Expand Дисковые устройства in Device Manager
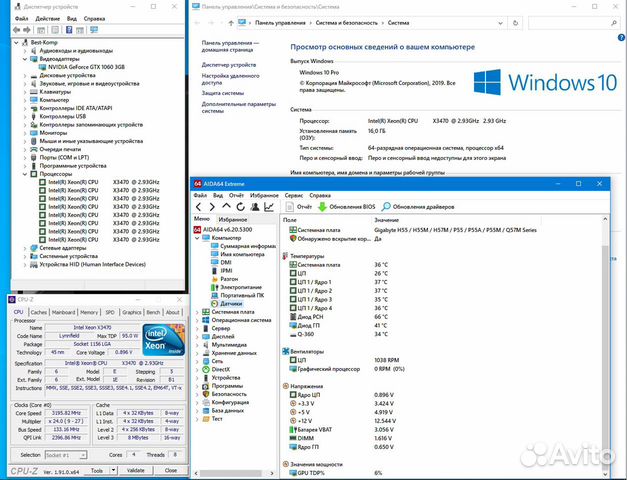Screen dimensions: 627x480 pos(25,75)
